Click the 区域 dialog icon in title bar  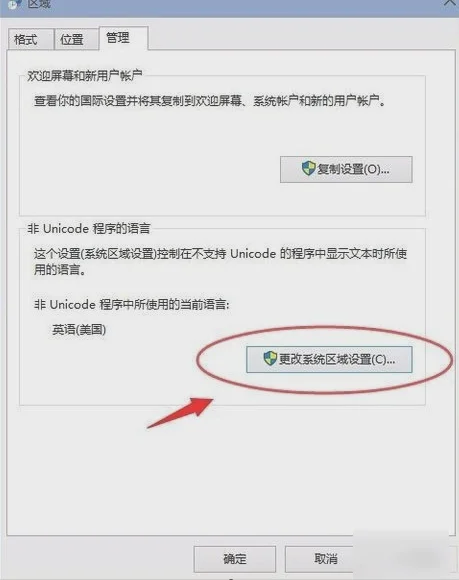coord(15,4)
